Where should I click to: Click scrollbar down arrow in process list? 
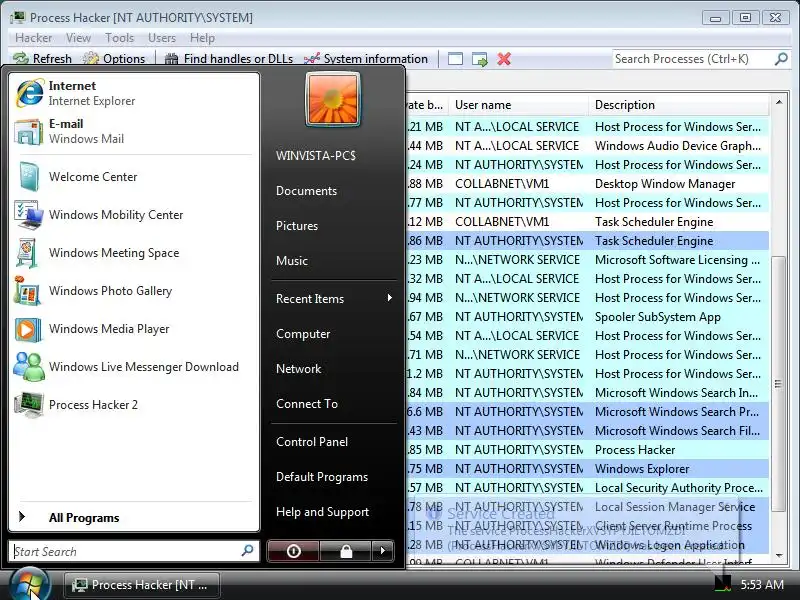point(779,555)
